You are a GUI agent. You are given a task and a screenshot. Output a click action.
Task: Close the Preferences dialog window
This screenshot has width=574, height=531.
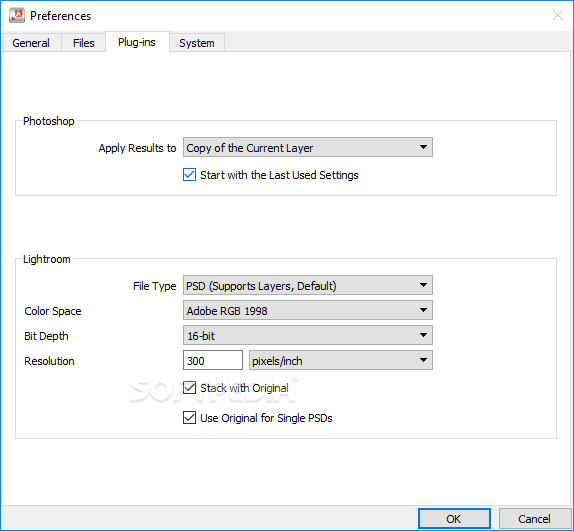[x=558, y=15]
